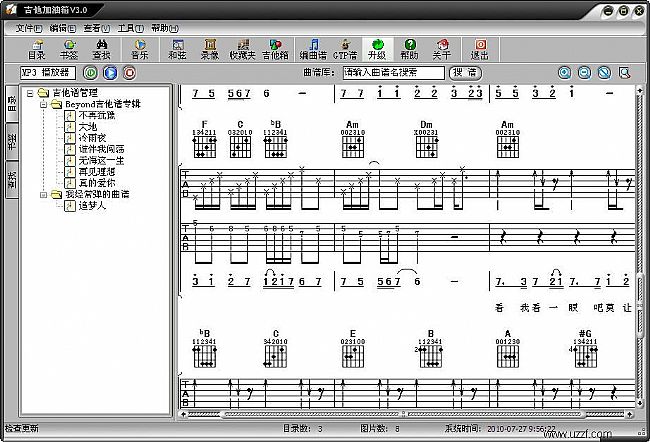Click the green round MP3 player button
The width and height of the screenshot is (650, 442).
tap(90, 73)
